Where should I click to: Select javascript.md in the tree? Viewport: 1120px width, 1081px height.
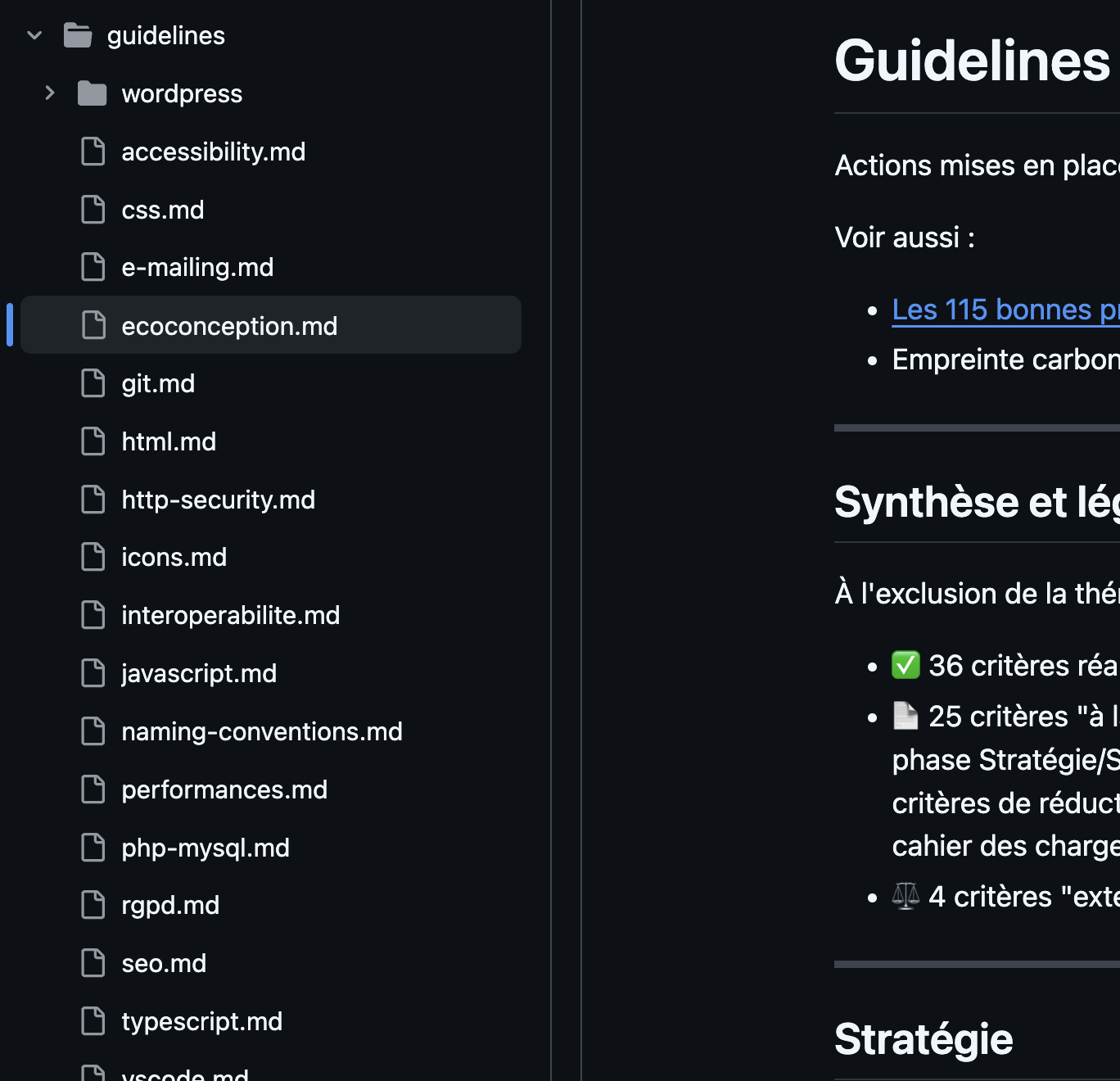199,673
